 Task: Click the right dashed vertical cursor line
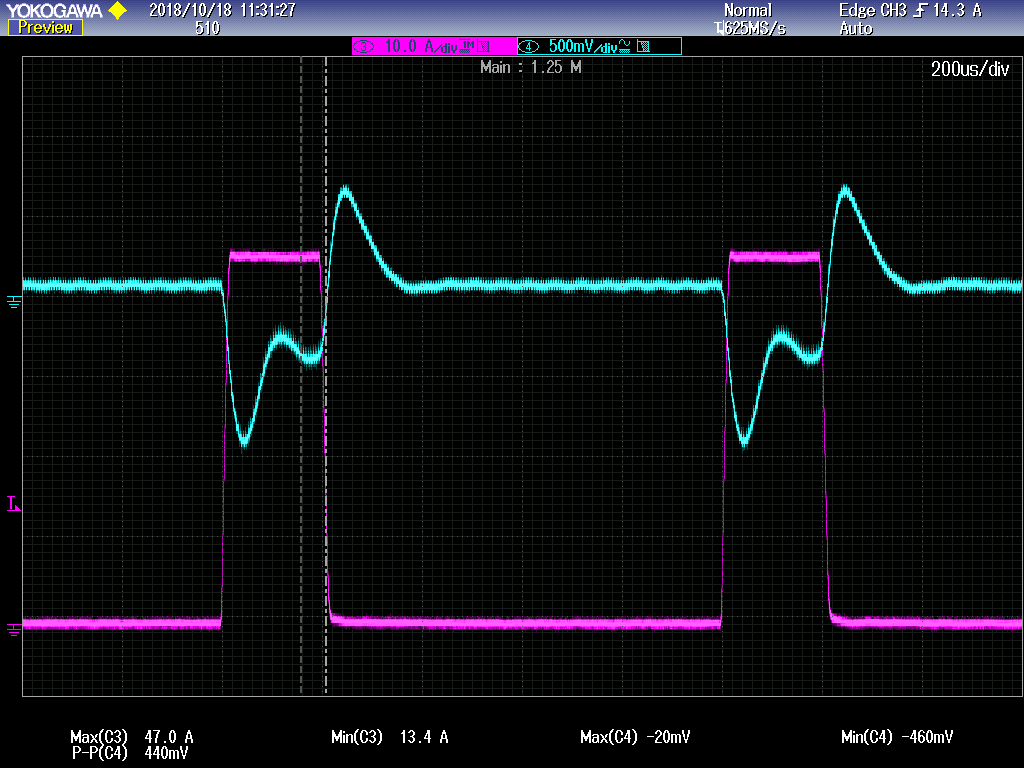point(326,376)
